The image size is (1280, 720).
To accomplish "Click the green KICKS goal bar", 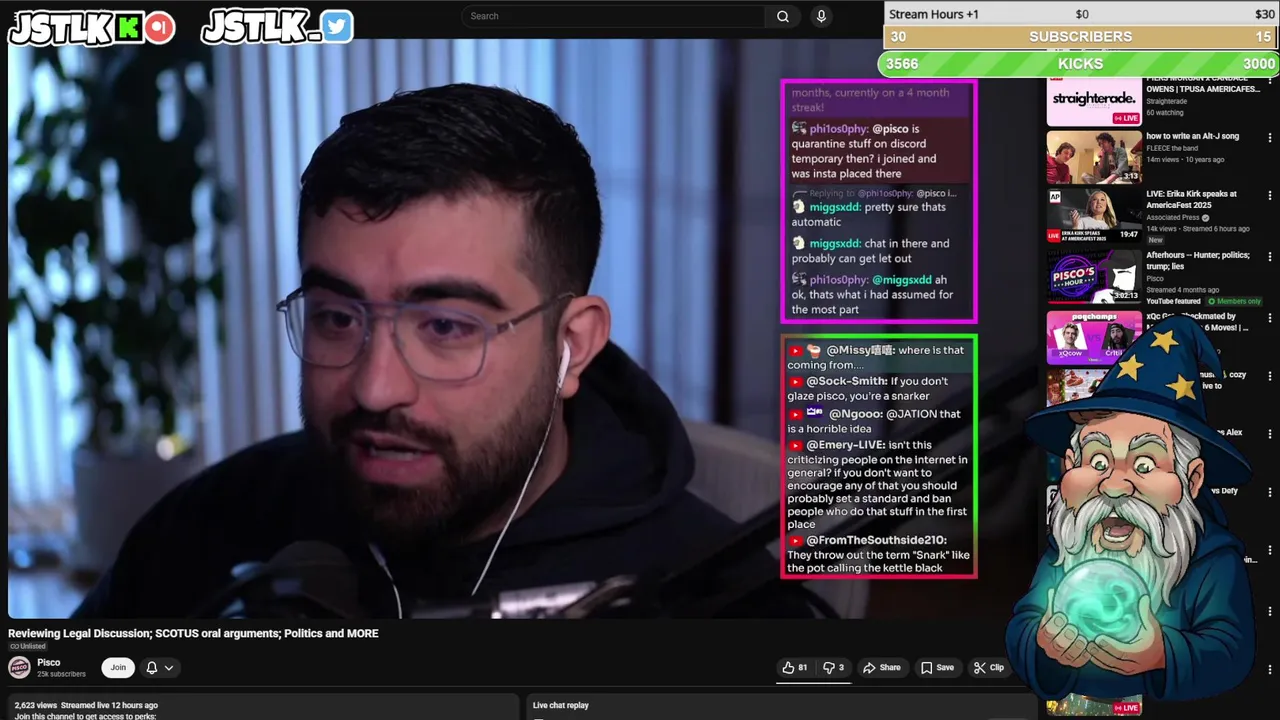I will (1080, 63).
